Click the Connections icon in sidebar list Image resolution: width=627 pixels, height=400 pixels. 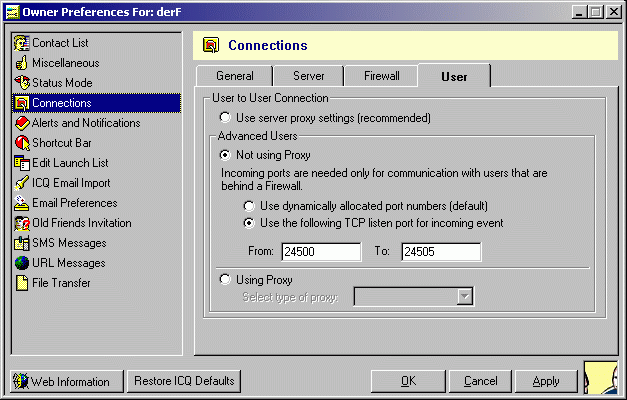coord(22,103)
